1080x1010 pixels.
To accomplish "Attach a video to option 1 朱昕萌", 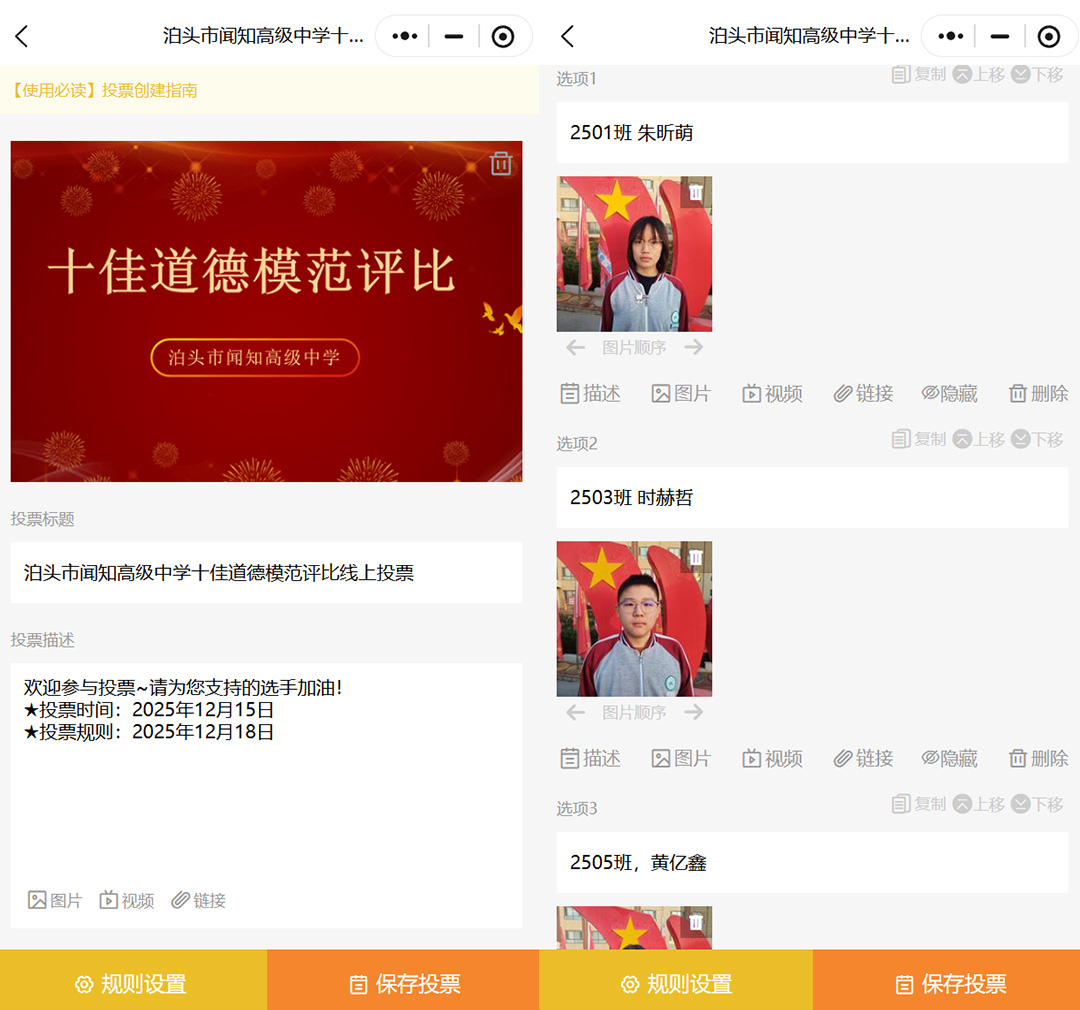I will click(x=772, y=393).
